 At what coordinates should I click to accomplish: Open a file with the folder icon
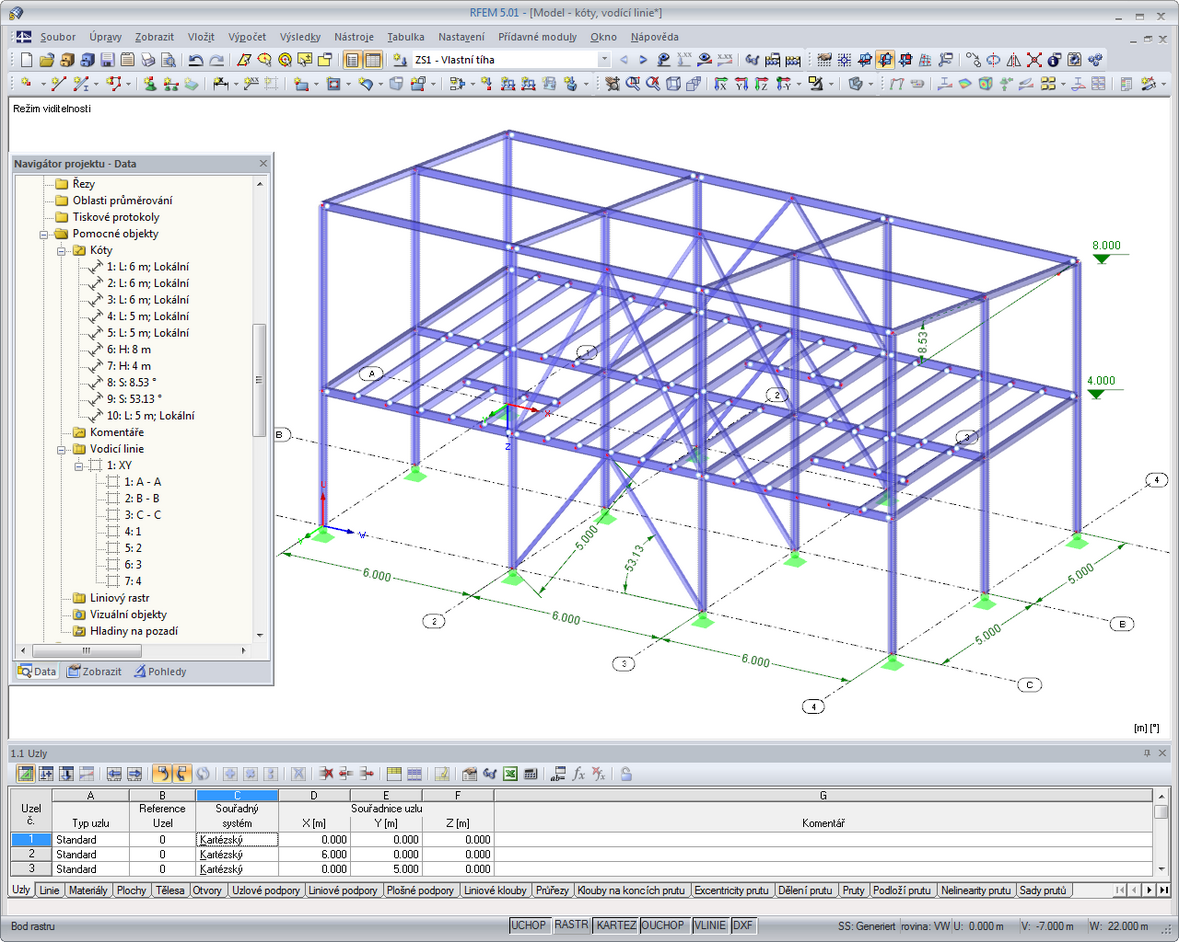click(x=47, y=60)
